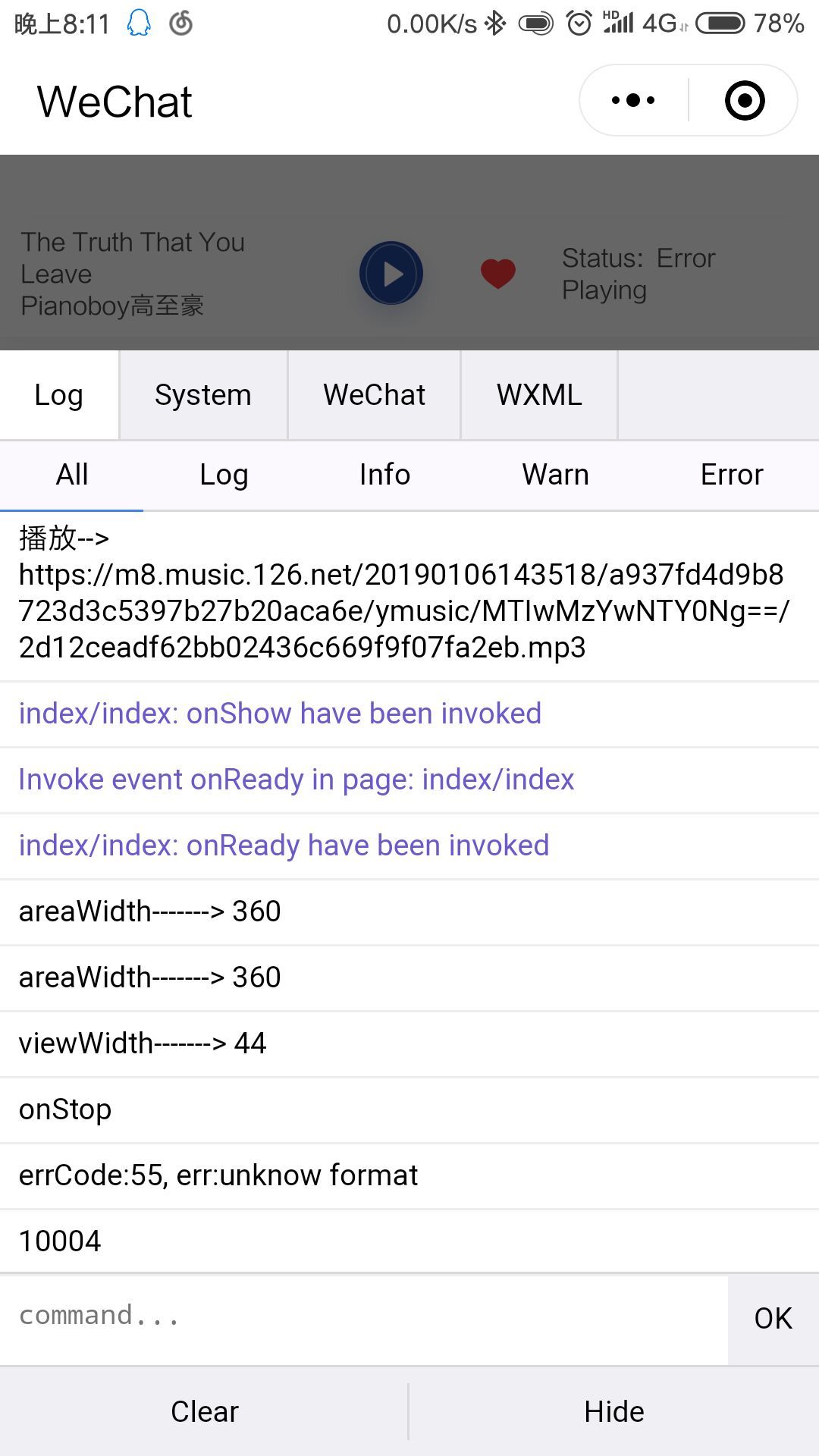
Task: Select the Log level filter
Action: pos(224,475)
